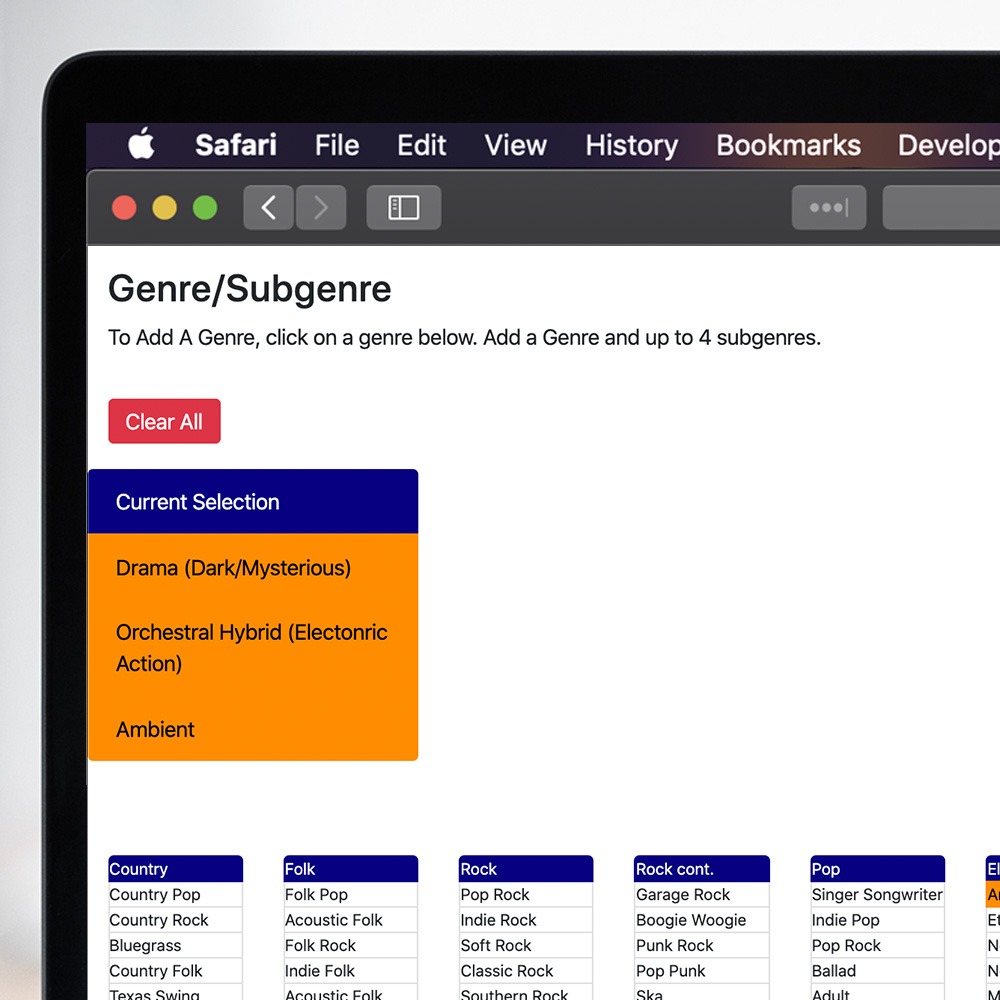Screen dimensions: 1000x1000
Task: Select the Punk Rock subgenre
Action: (x=702, y=945)
